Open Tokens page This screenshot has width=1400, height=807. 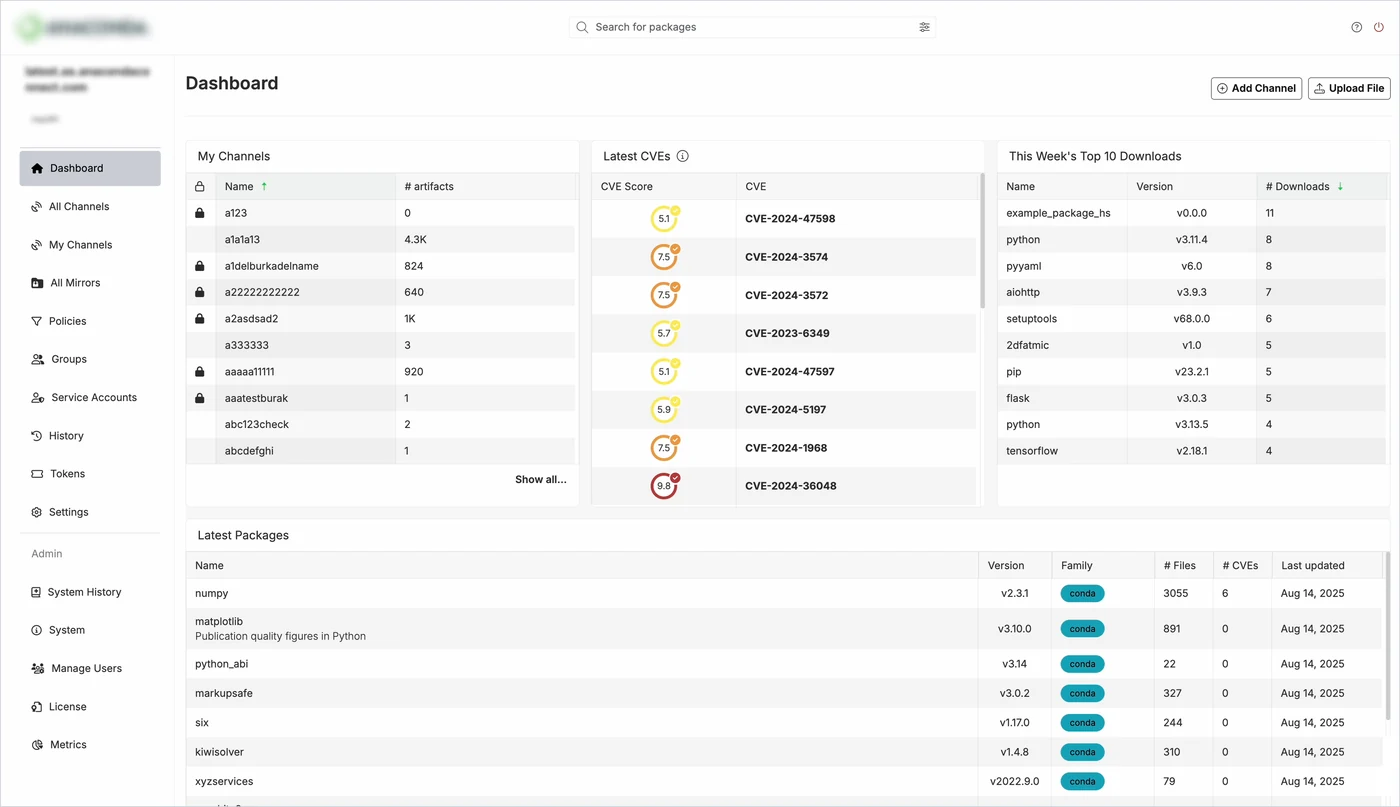click(x=90, y=474)
